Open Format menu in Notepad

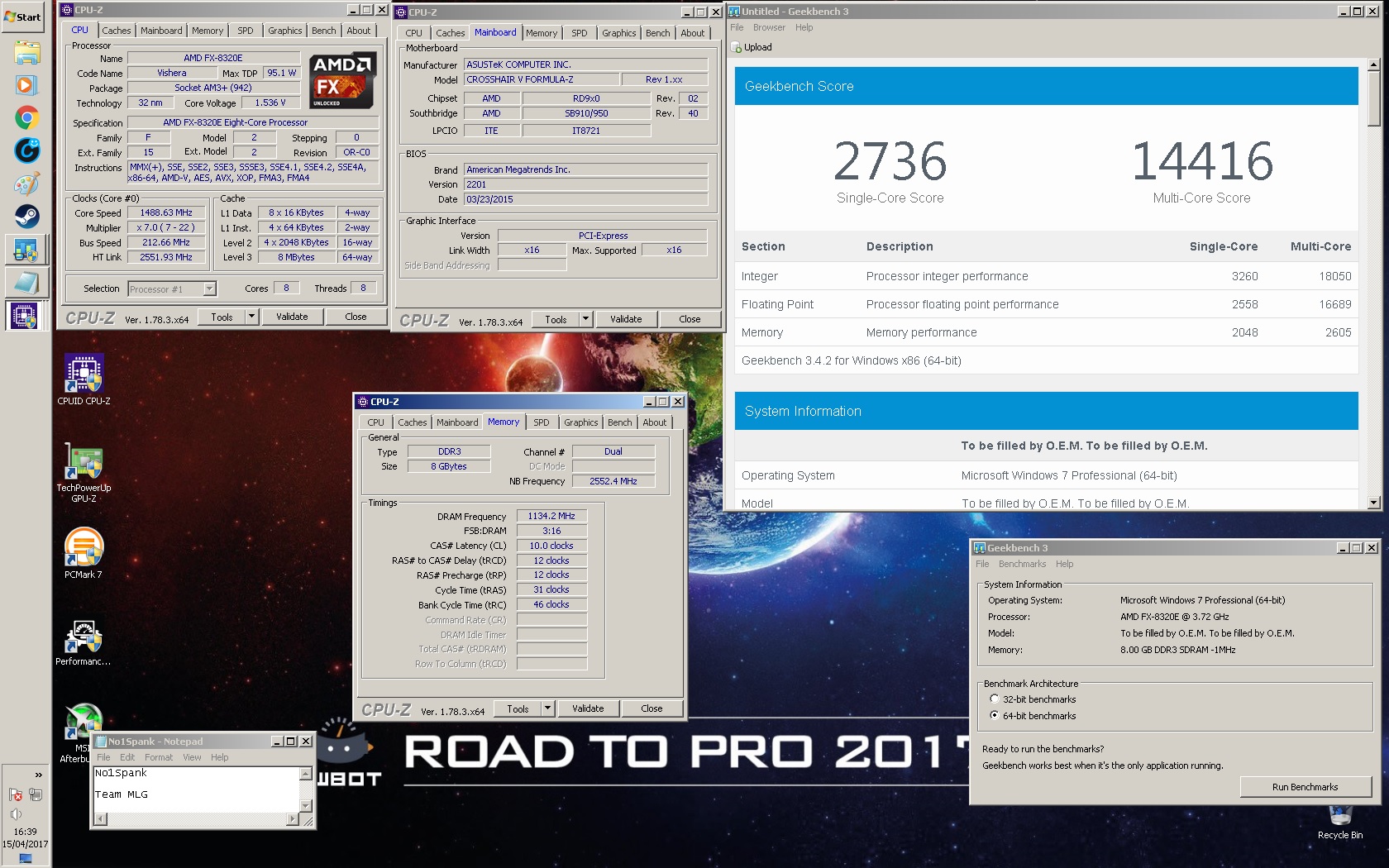pos(159,757)
